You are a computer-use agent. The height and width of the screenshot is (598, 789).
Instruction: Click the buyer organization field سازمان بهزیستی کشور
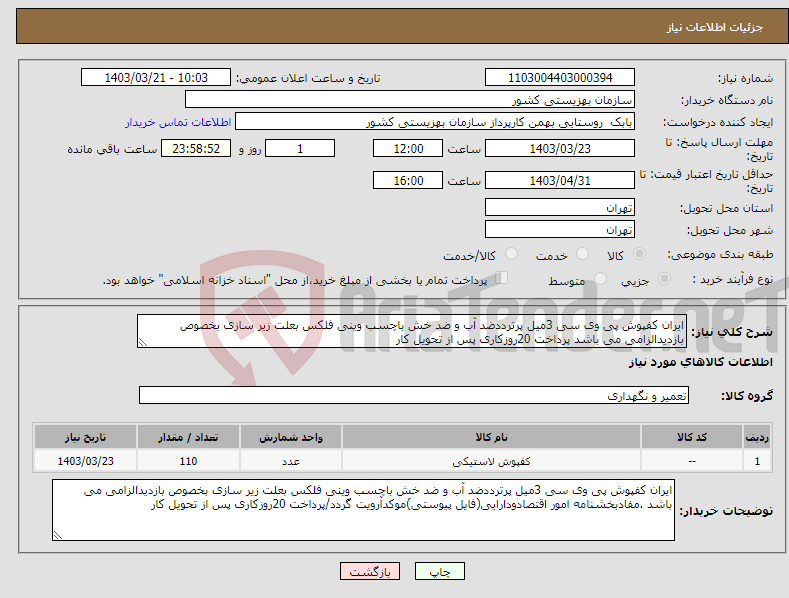click(x=410, y=99)
